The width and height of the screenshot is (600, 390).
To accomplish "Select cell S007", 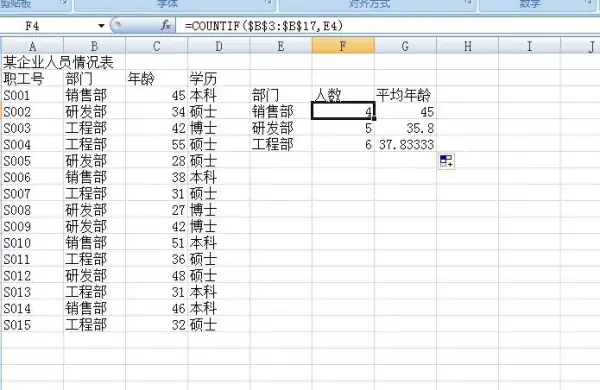I will pyautogui.click(x=33, y=194).
